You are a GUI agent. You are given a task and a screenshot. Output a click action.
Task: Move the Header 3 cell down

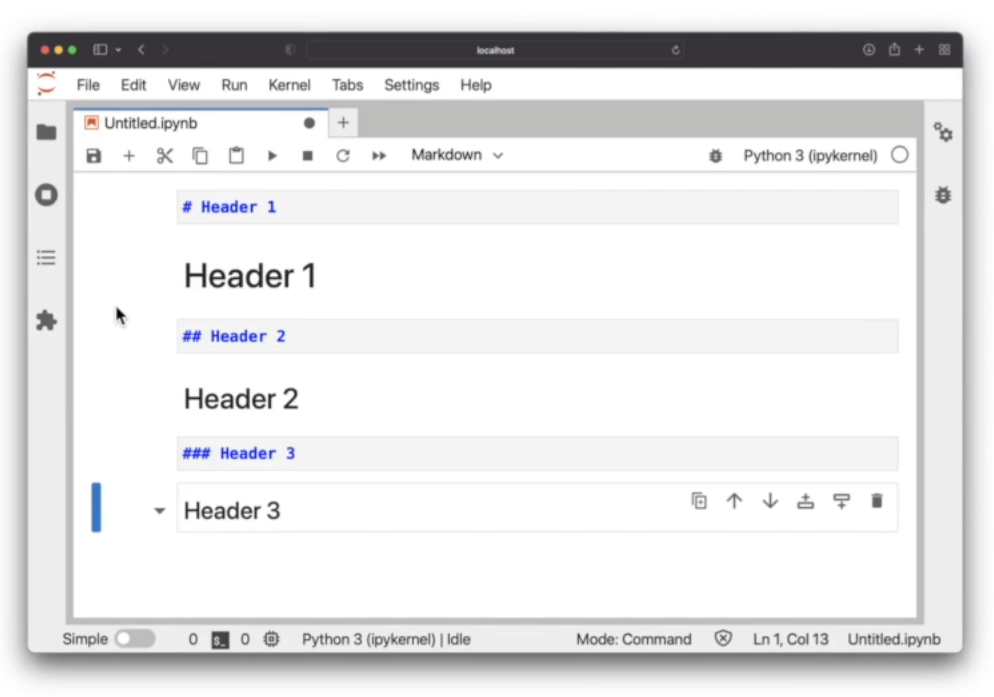[770, 501]
